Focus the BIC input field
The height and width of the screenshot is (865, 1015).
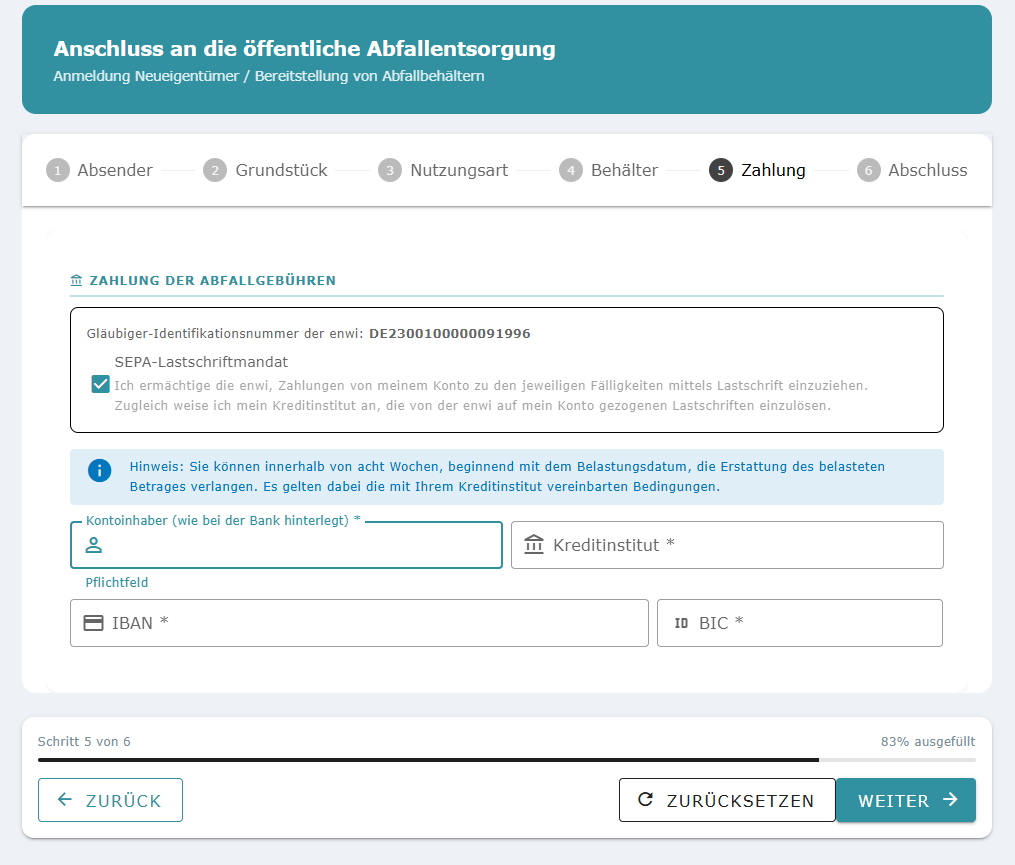(x=799, y=623)
